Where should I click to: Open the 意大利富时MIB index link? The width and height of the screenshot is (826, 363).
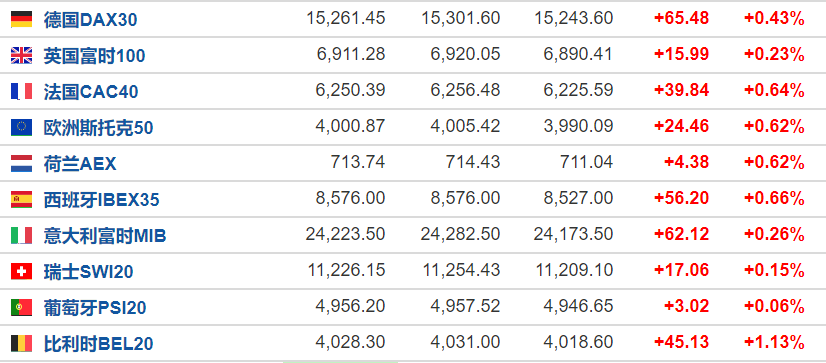(x=105, y=236)
